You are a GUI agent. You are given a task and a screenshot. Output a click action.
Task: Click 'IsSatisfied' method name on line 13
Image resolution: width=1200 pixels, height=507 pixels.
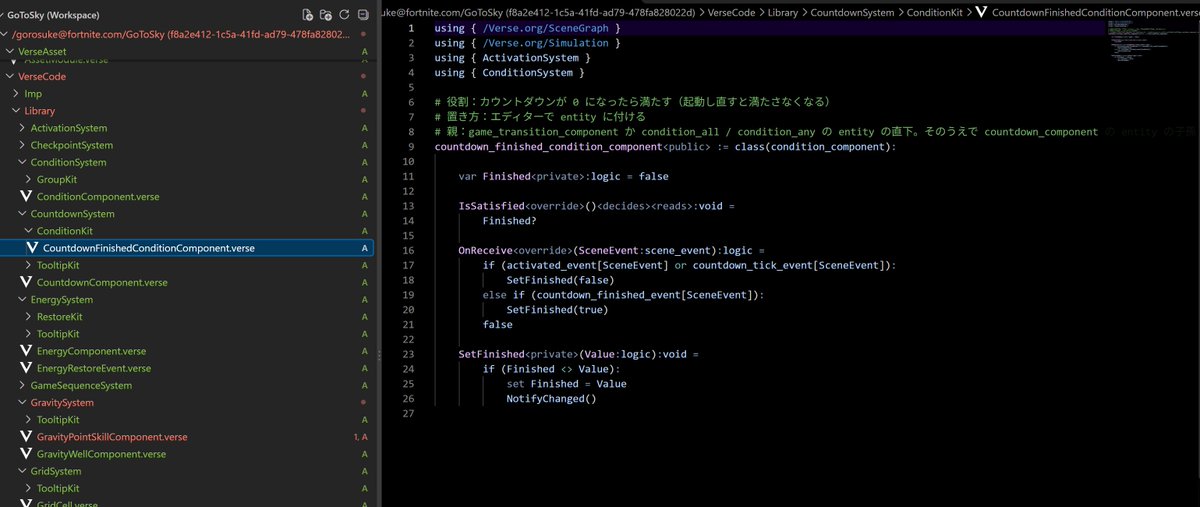click(x=491, y=206)
